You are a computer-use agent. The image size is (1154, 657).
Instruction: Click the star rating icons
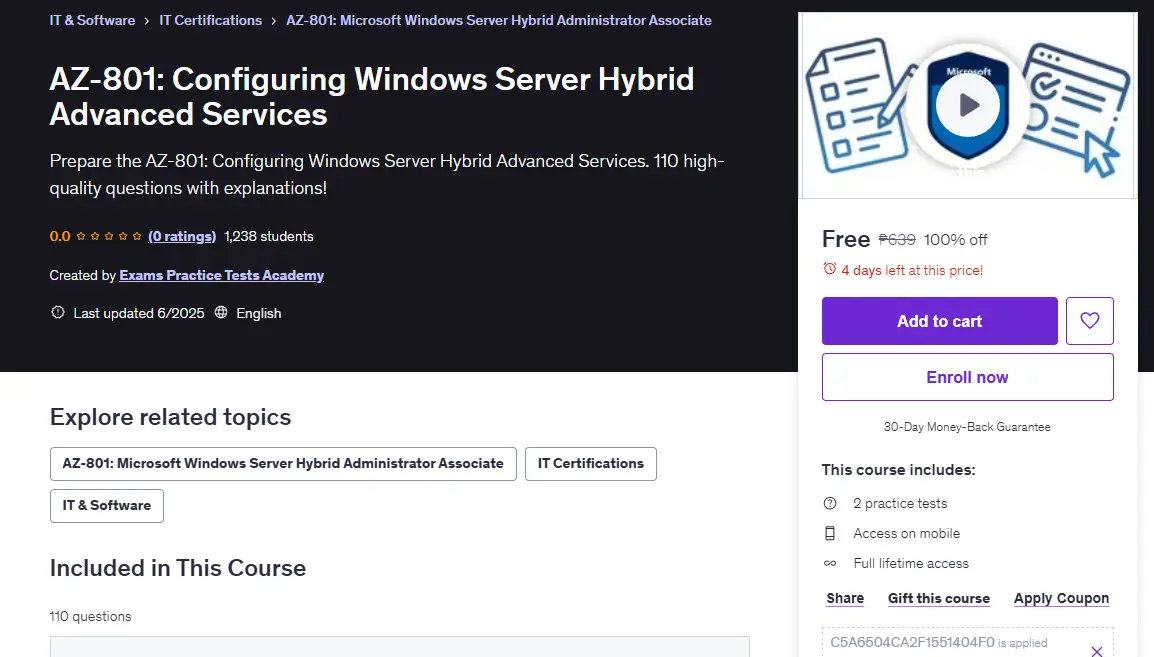108,236
